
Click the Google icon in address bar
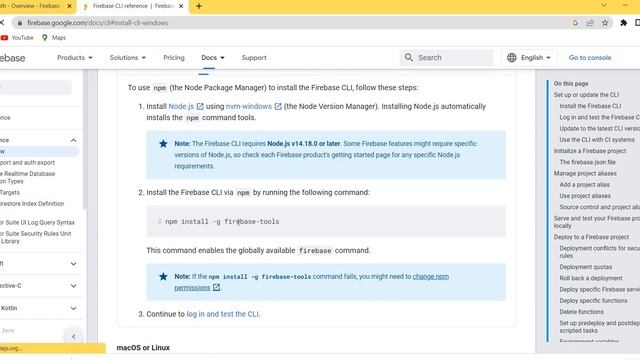575,23
